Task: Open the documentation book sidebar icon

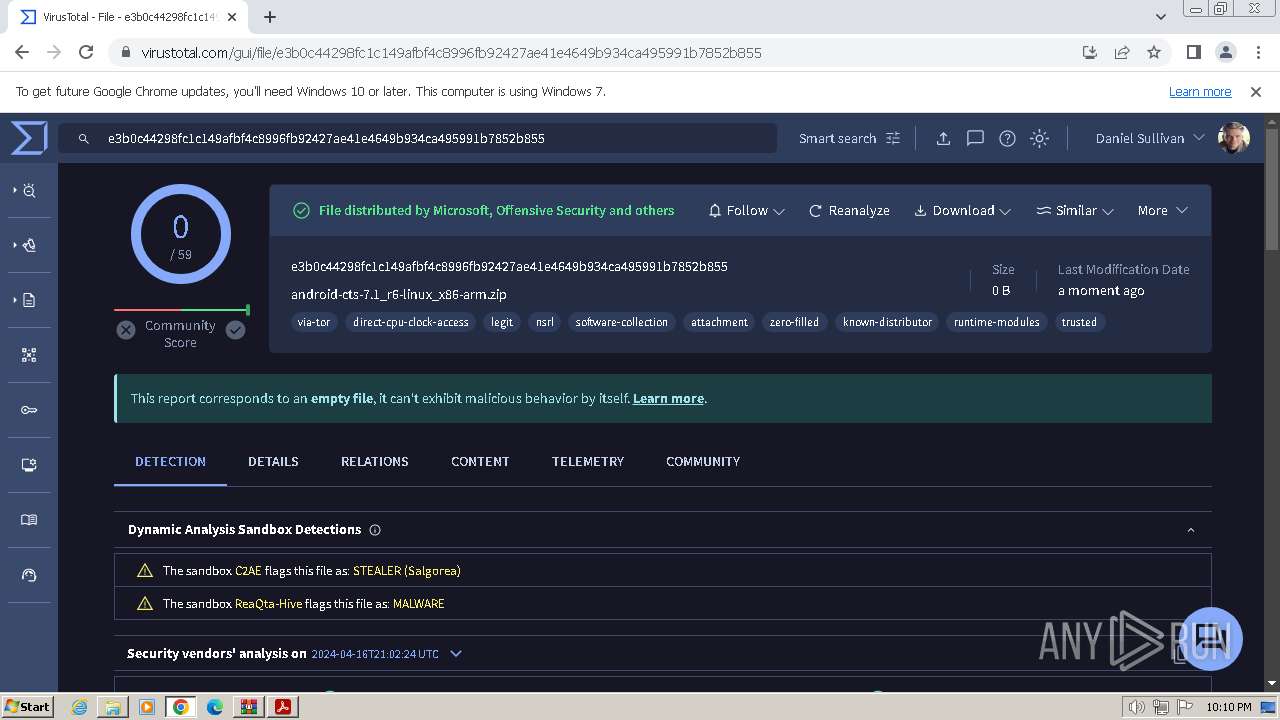Action: (29, 520)
